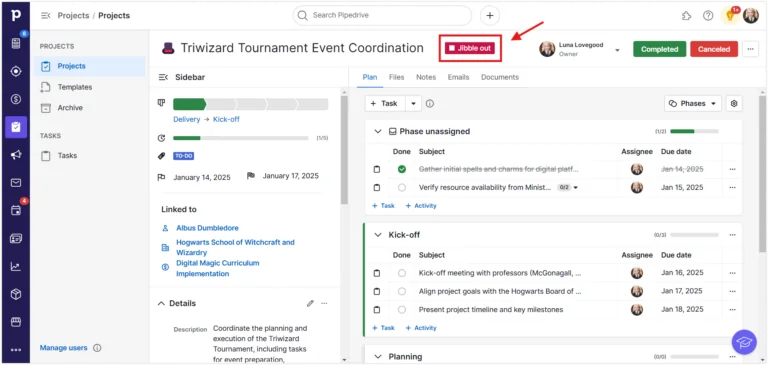Switch to the Documents tab
Image resolution: width=768 pixels, height=365 pixels.
tap(500, 77)
